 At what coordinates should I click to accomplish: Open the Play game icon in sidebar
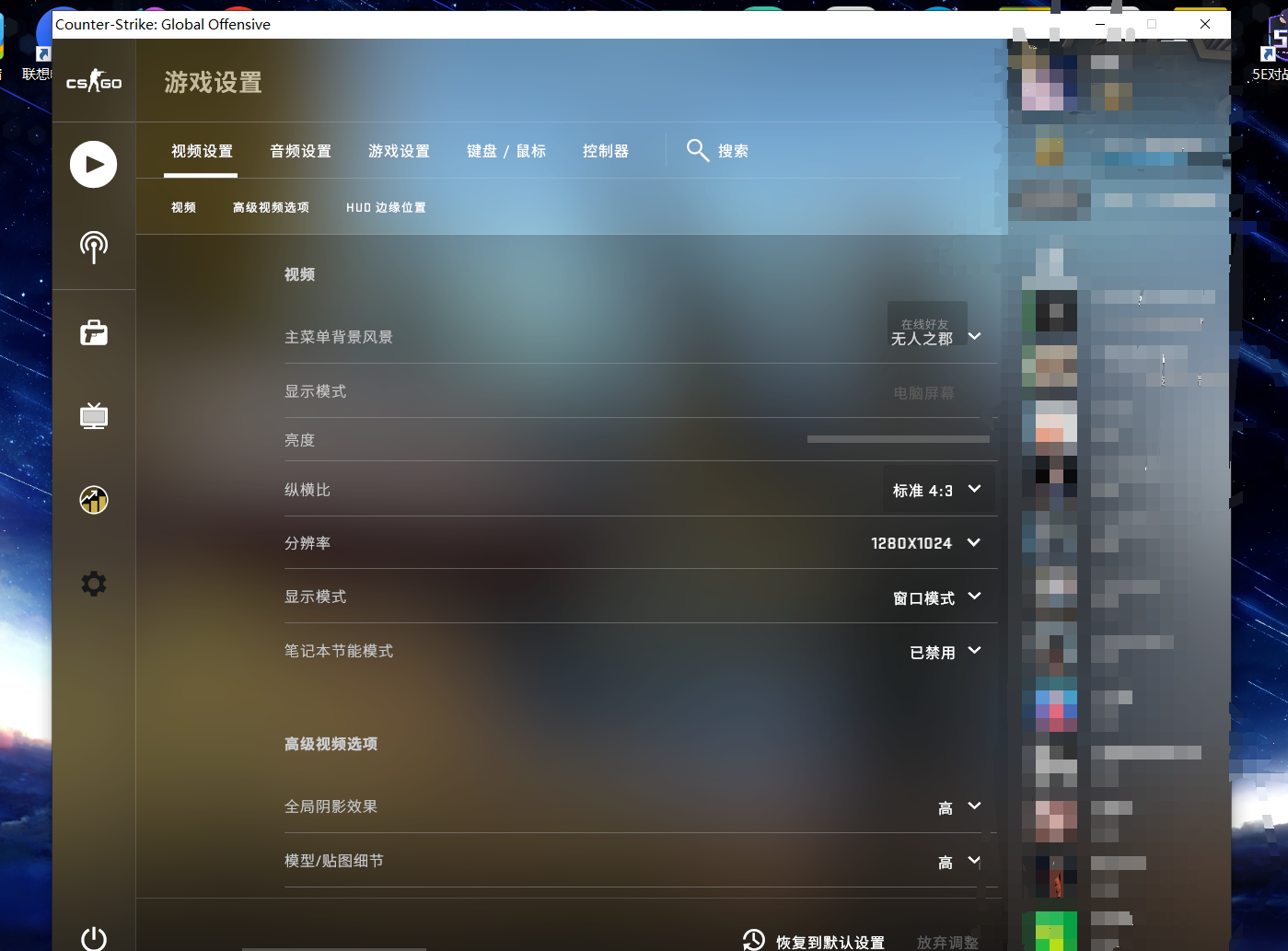pyautogui.click(x=94, y=164)
